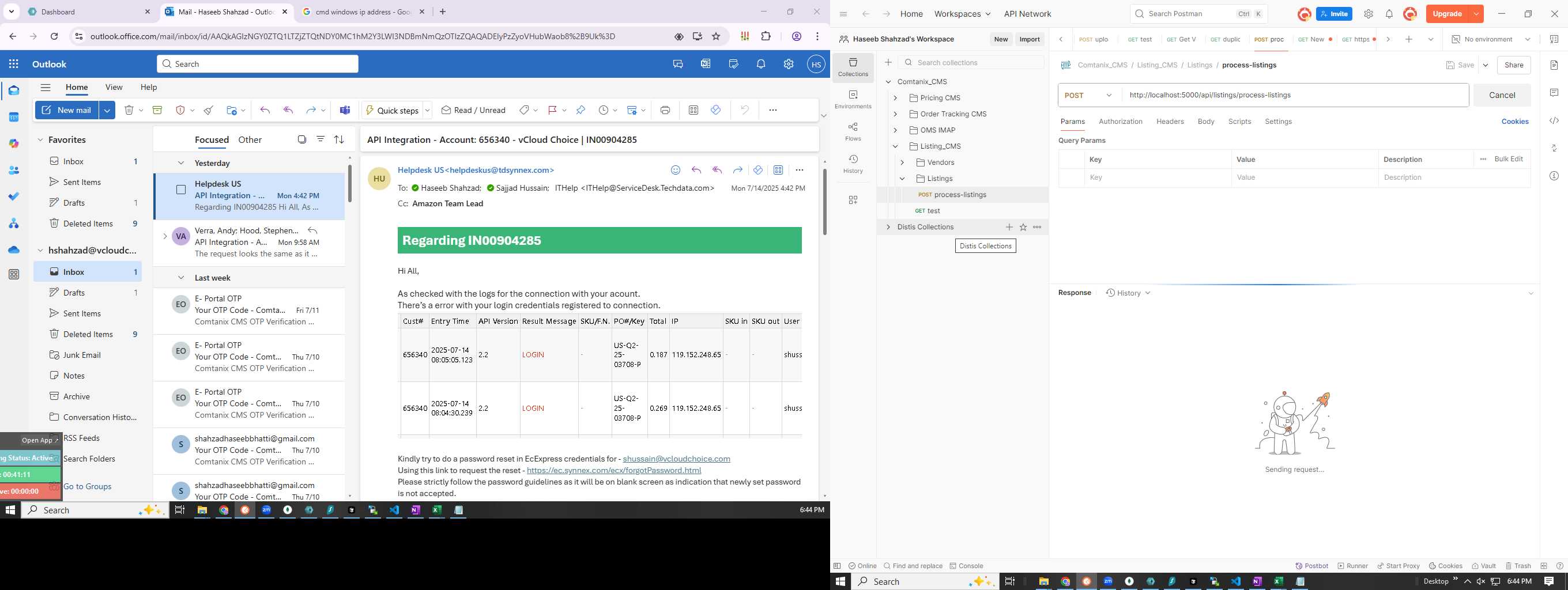This screenshot has height=590, width=1568.
Task: Open Outlook notifications bell
Action: pos(761,64)
